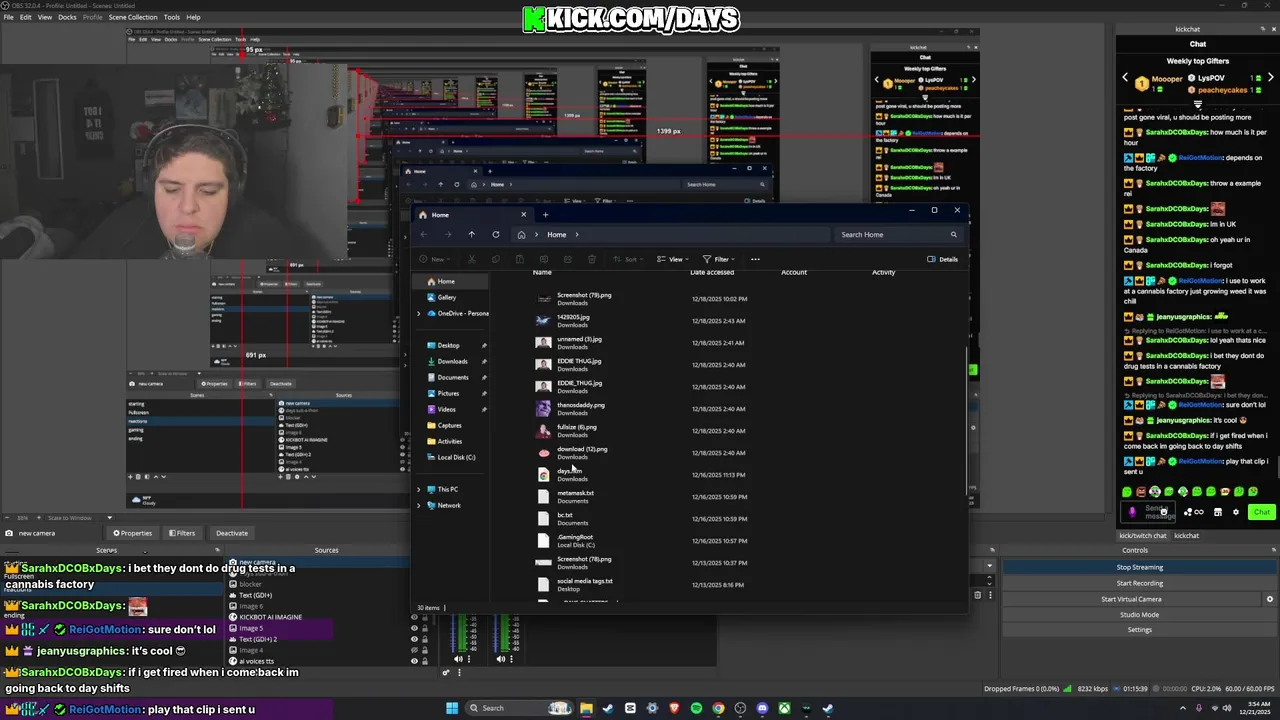Viewport: 1280px width, 720px height.
Task: Click Start Virtual Camera button
Action: point(1131,599)
